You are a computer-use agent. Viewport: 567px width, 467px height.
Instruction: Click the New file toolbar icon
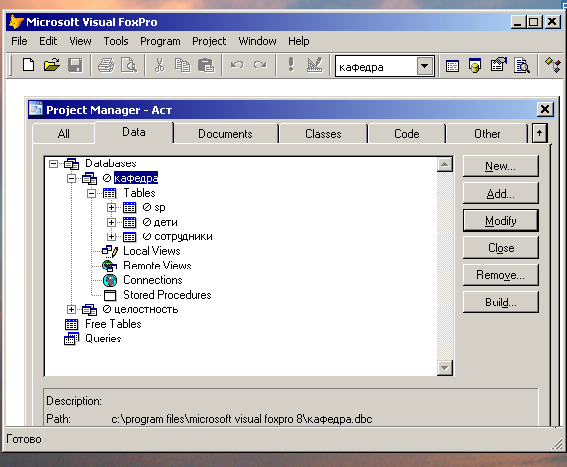click(x=28, y=65)
